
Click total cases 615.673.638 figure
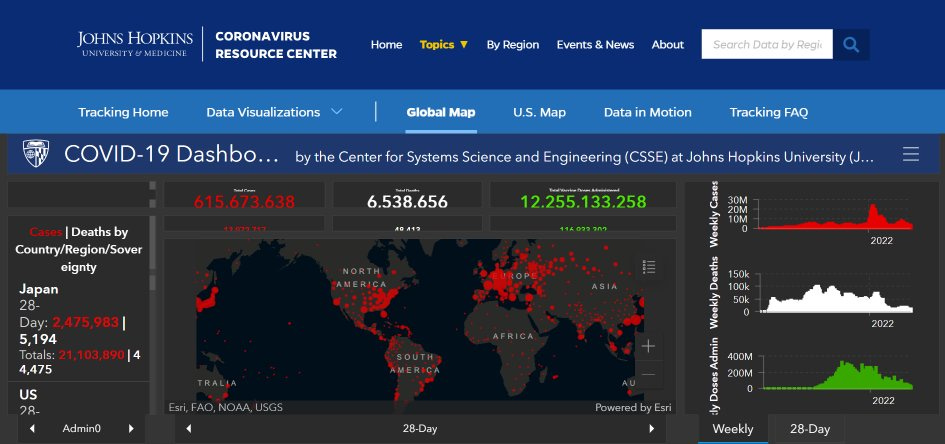pos(245,201)
